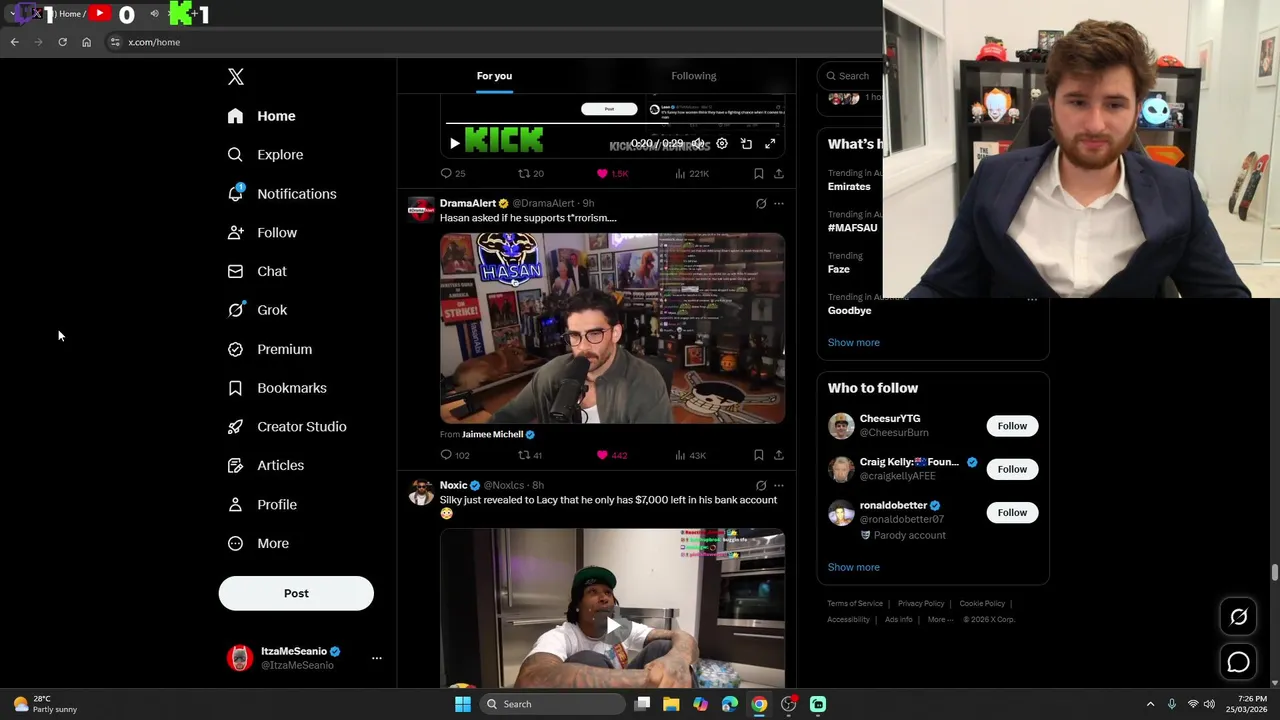Open Articles in the sidebar
The height and width of the screenshot is (720, 1280).
point(266,466)
